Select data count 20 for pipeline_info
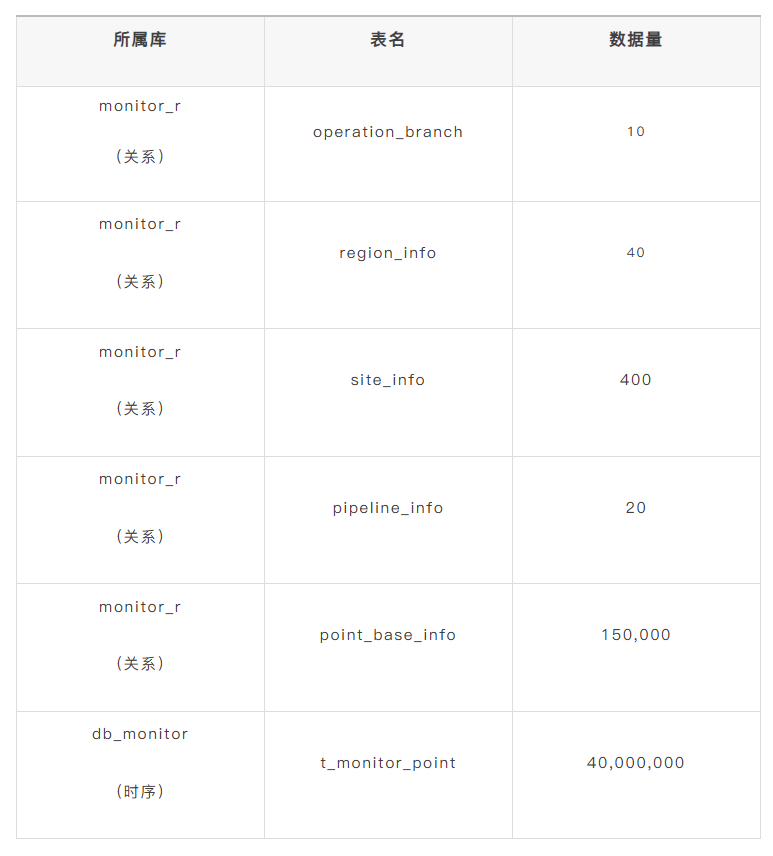This screenshot has height=856, width=773. (x=636, y=508)
